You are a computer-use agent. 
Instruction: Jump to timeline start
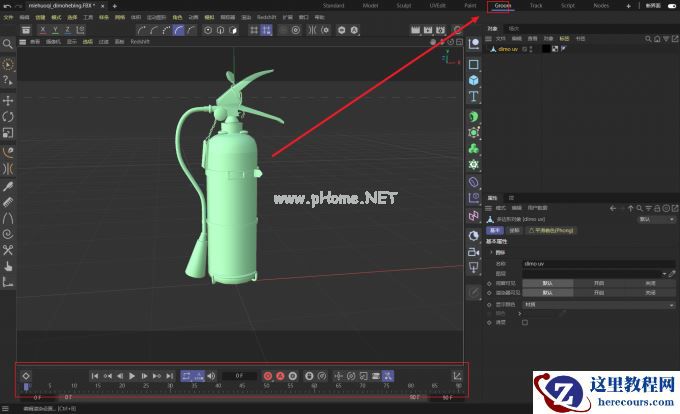(95, 376)
